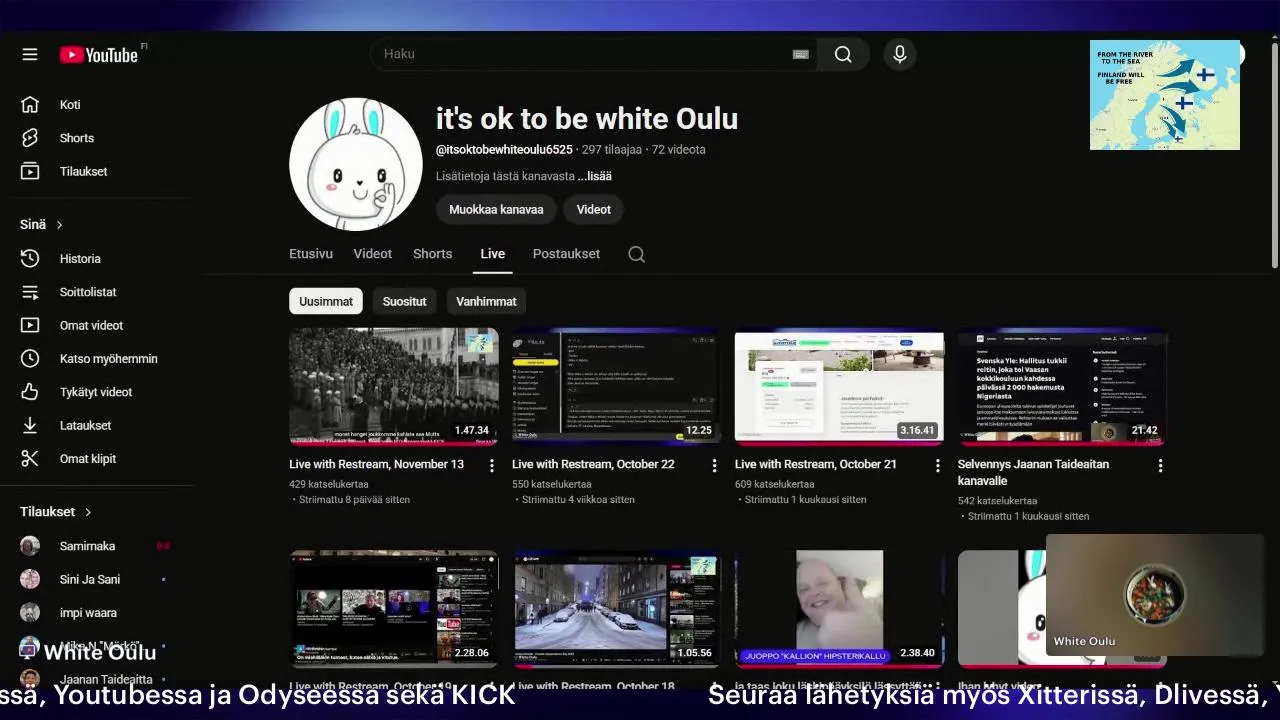Search within channel using magnifier icon
The image size is (1280, 720).
click(636, 254)
